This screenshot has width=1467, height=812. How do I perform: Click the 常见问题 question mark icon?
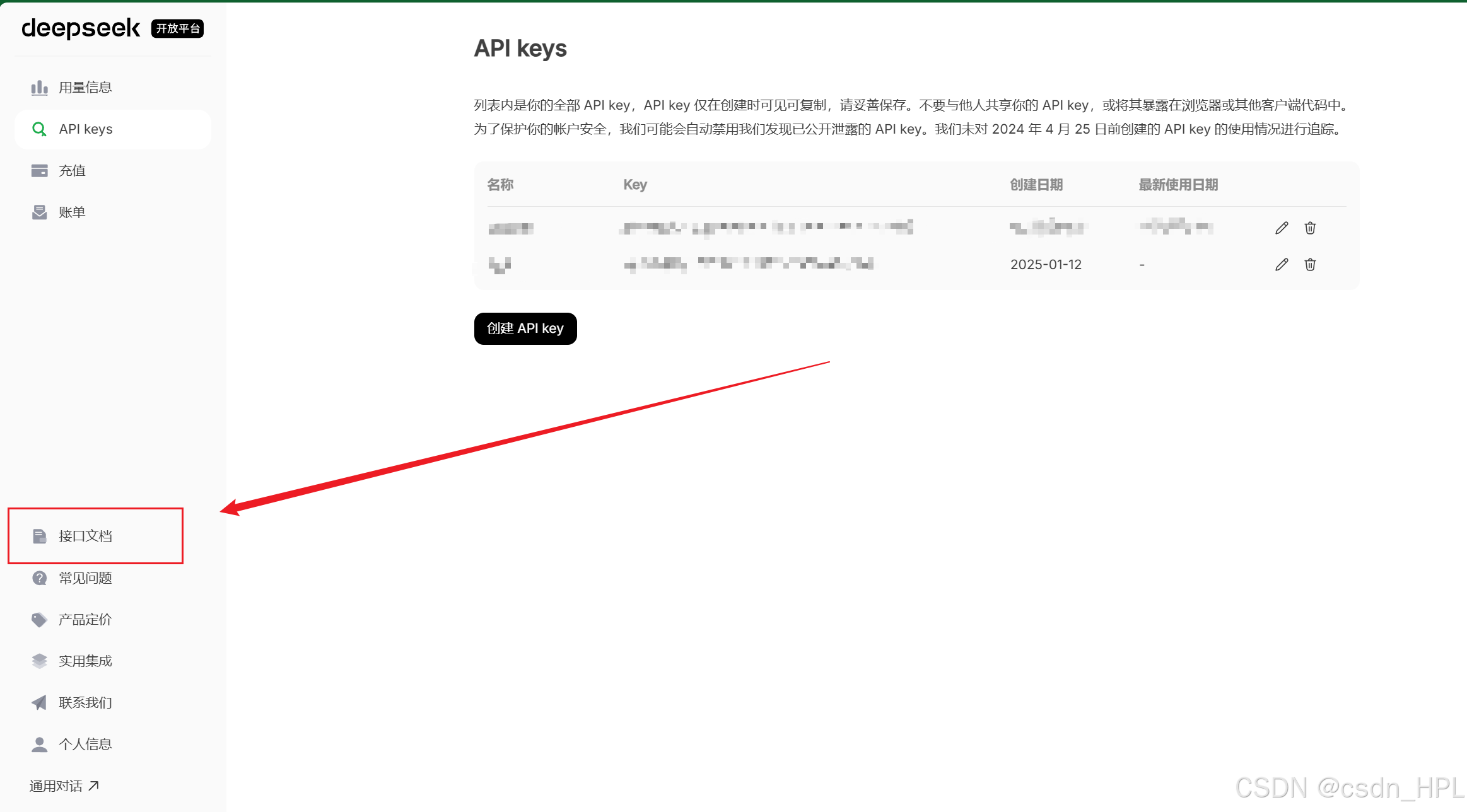pyautogui.click(x=39, y=578)
